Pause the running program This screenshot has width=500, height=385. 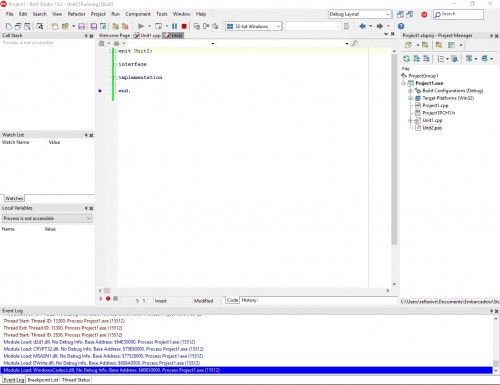[174, 26]
